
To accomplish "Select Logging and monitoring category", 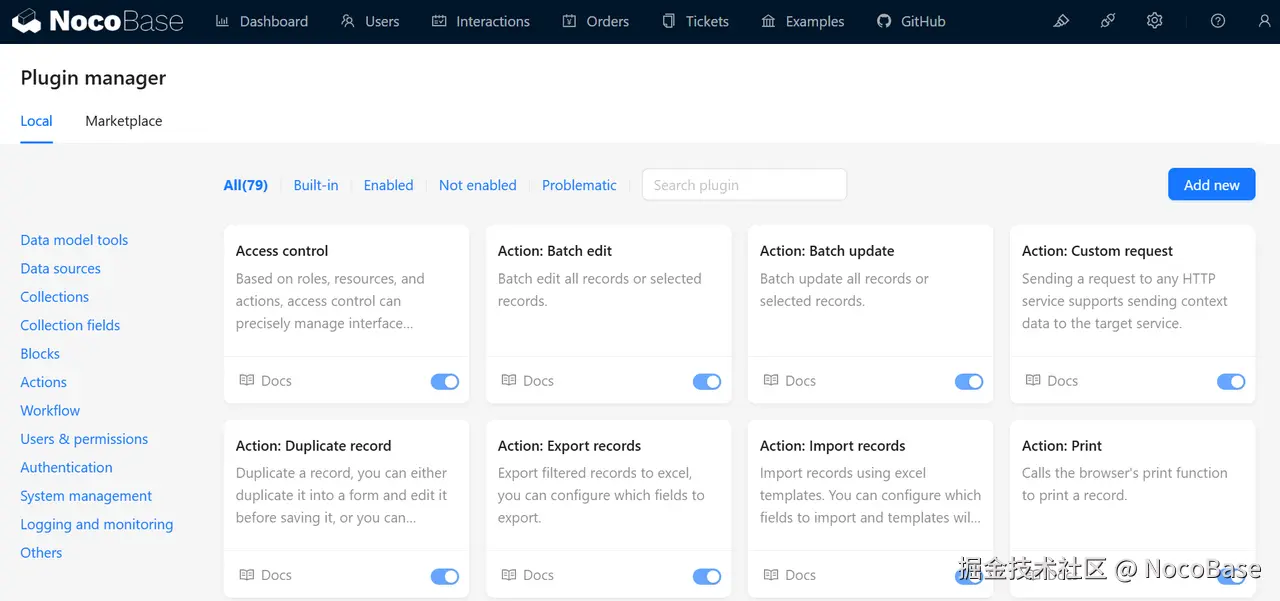I will pyautogui.click(x=96, y=524).
